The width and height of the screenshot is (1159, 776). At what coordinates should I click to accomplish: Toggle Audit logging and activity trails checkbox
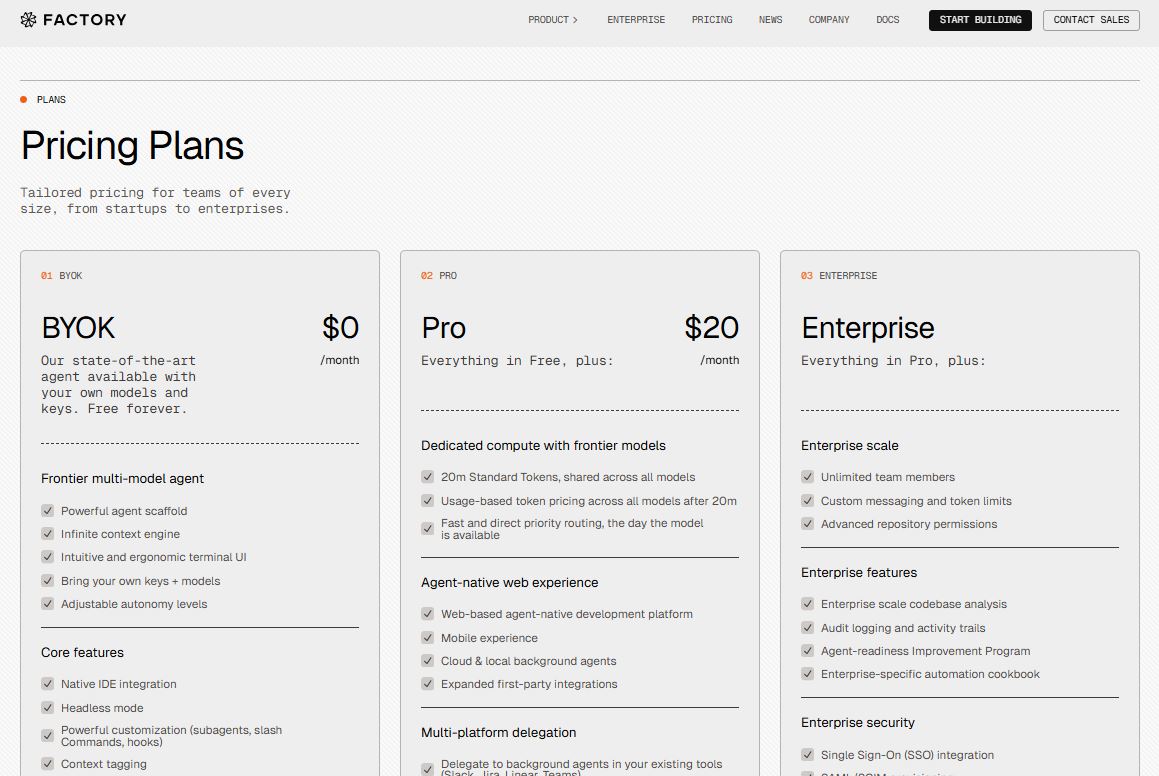tap(807, 628)
